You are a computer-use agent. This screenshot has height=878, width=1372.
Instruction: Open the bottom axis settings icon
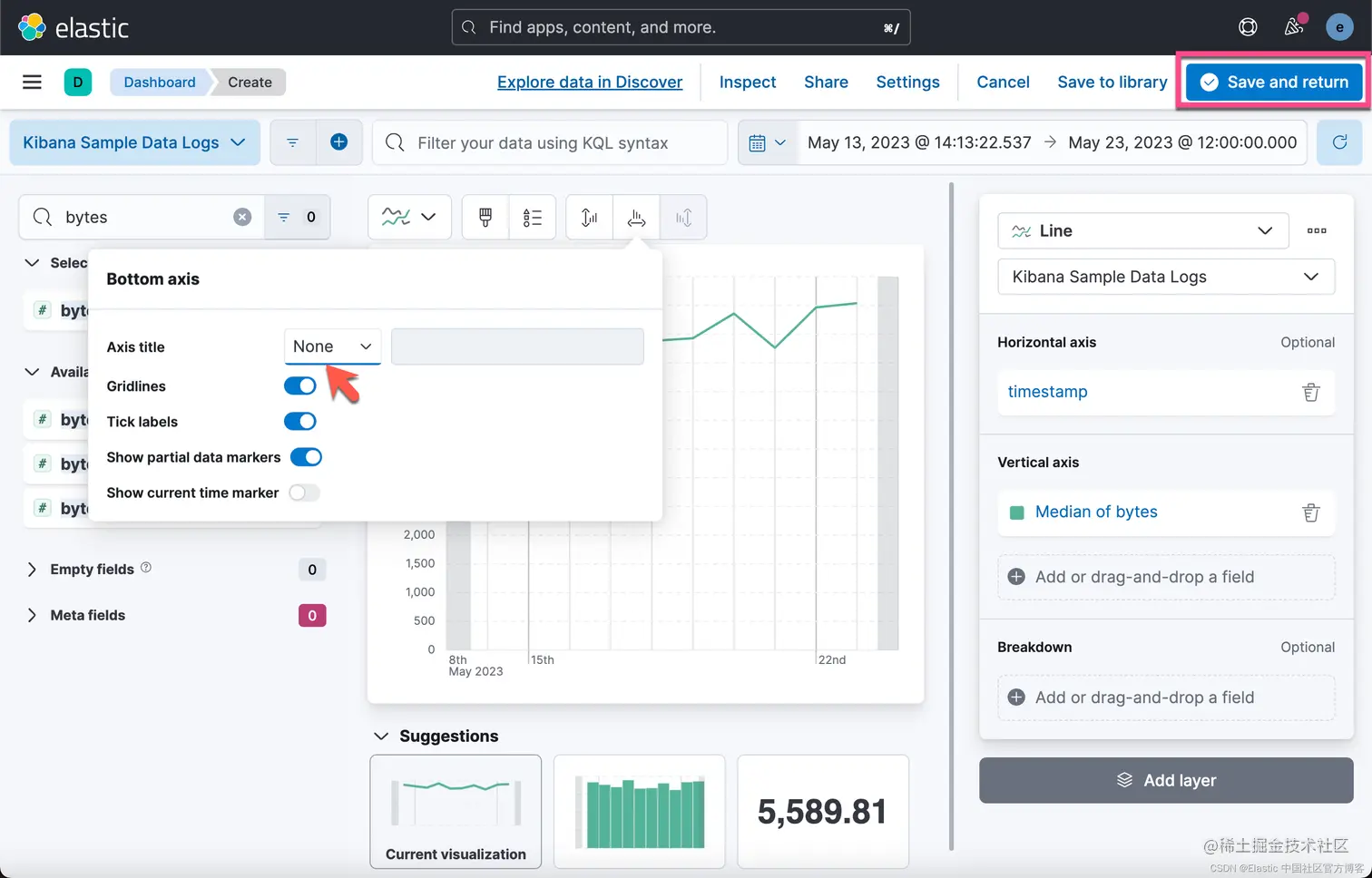pyautogui.click(x=637, y=218)
